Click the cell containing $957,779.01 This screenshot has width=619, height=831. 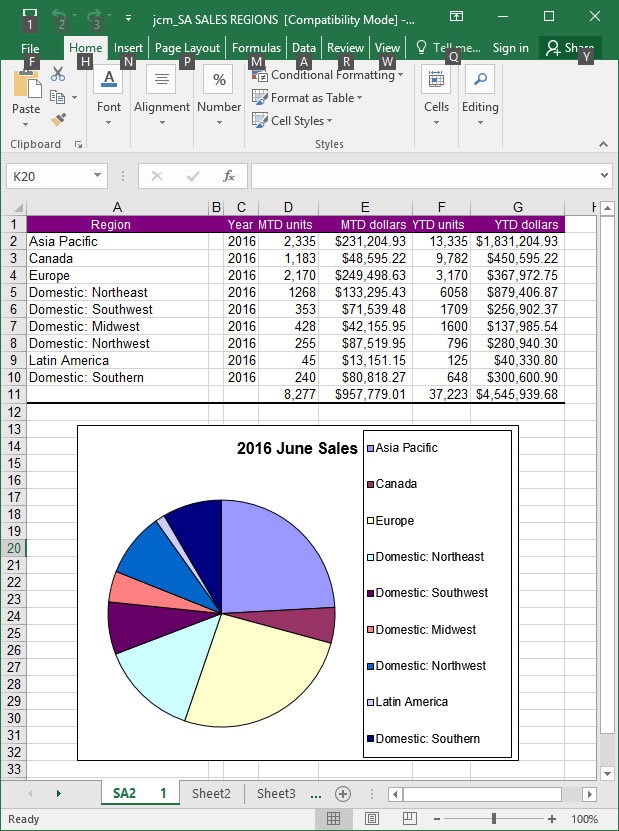365,394
